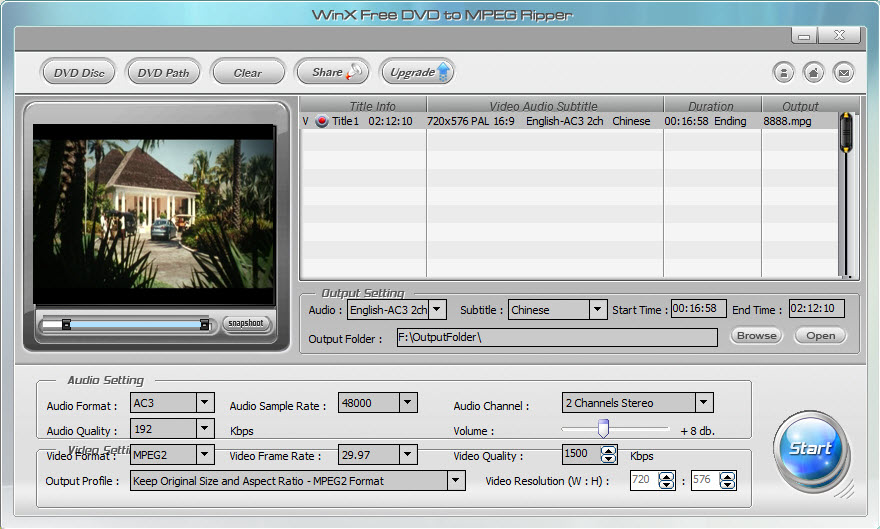Click the Video Quality 1500 value field
This screenshot has width=880, height=529.
pyautogui.click(x=581, y=454)
